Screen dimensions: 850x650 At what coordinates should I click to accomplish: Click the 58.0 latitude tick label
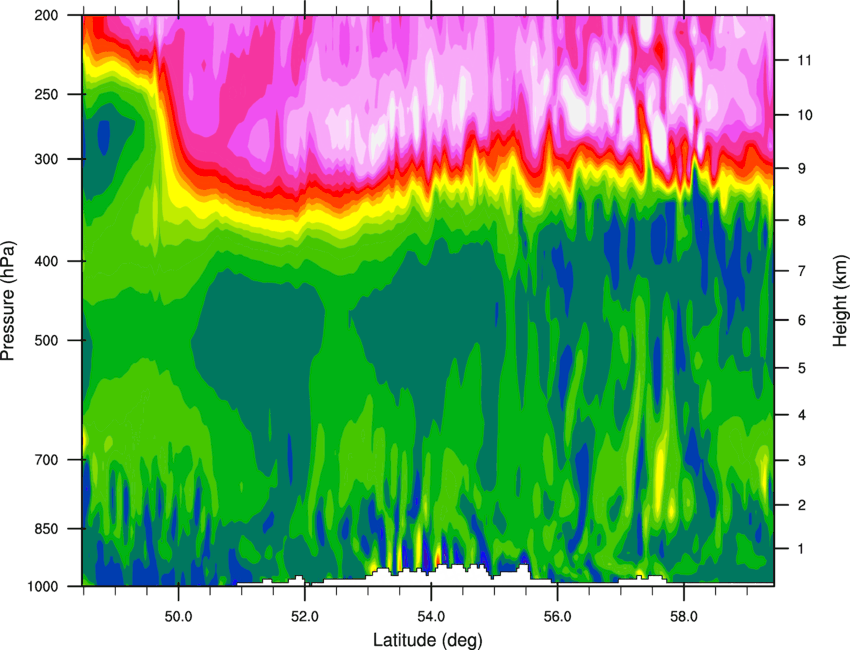coord(684,617)
